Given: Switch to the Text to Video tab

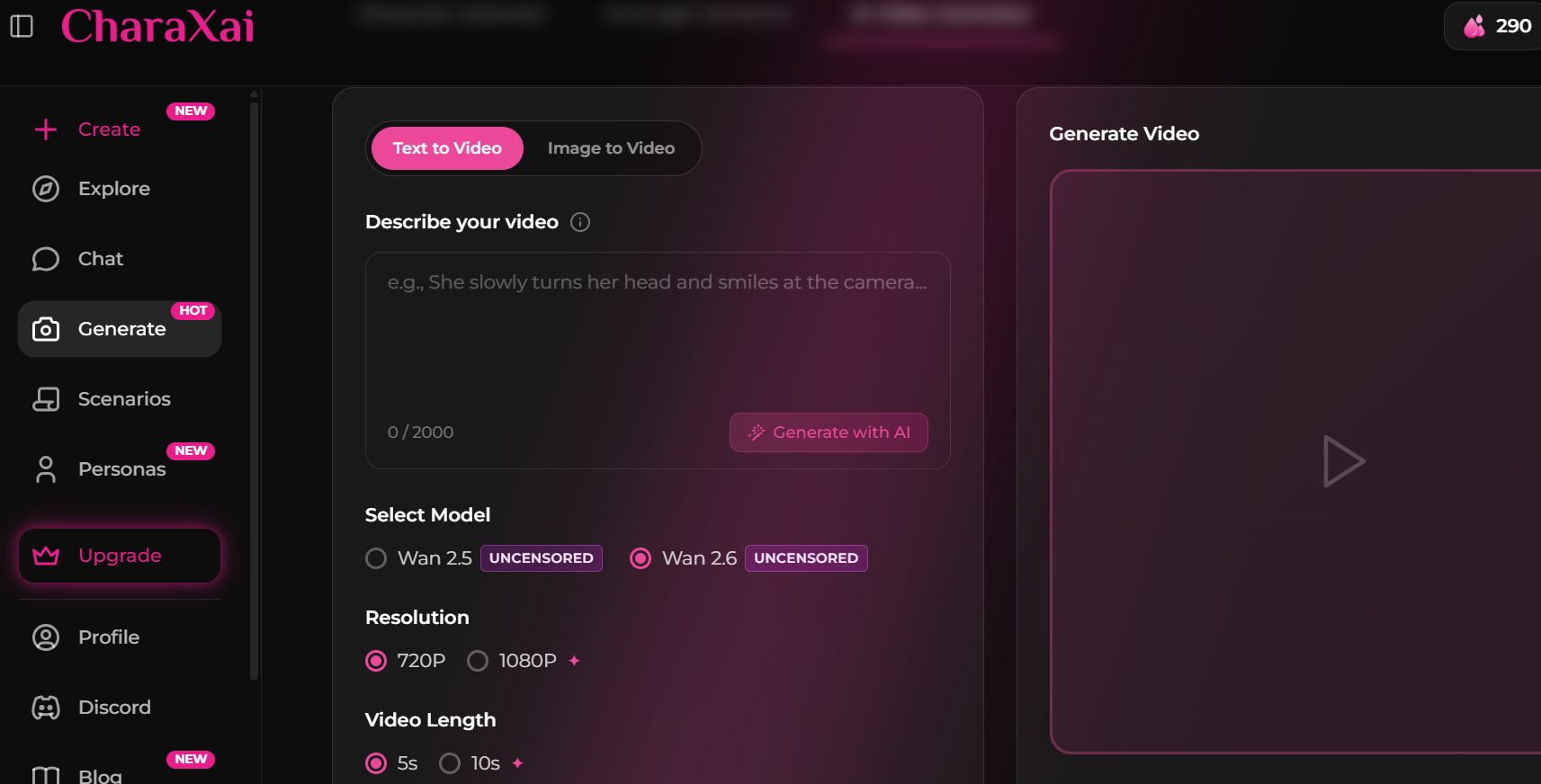Looking at the screenshot, I should point(447,148).
